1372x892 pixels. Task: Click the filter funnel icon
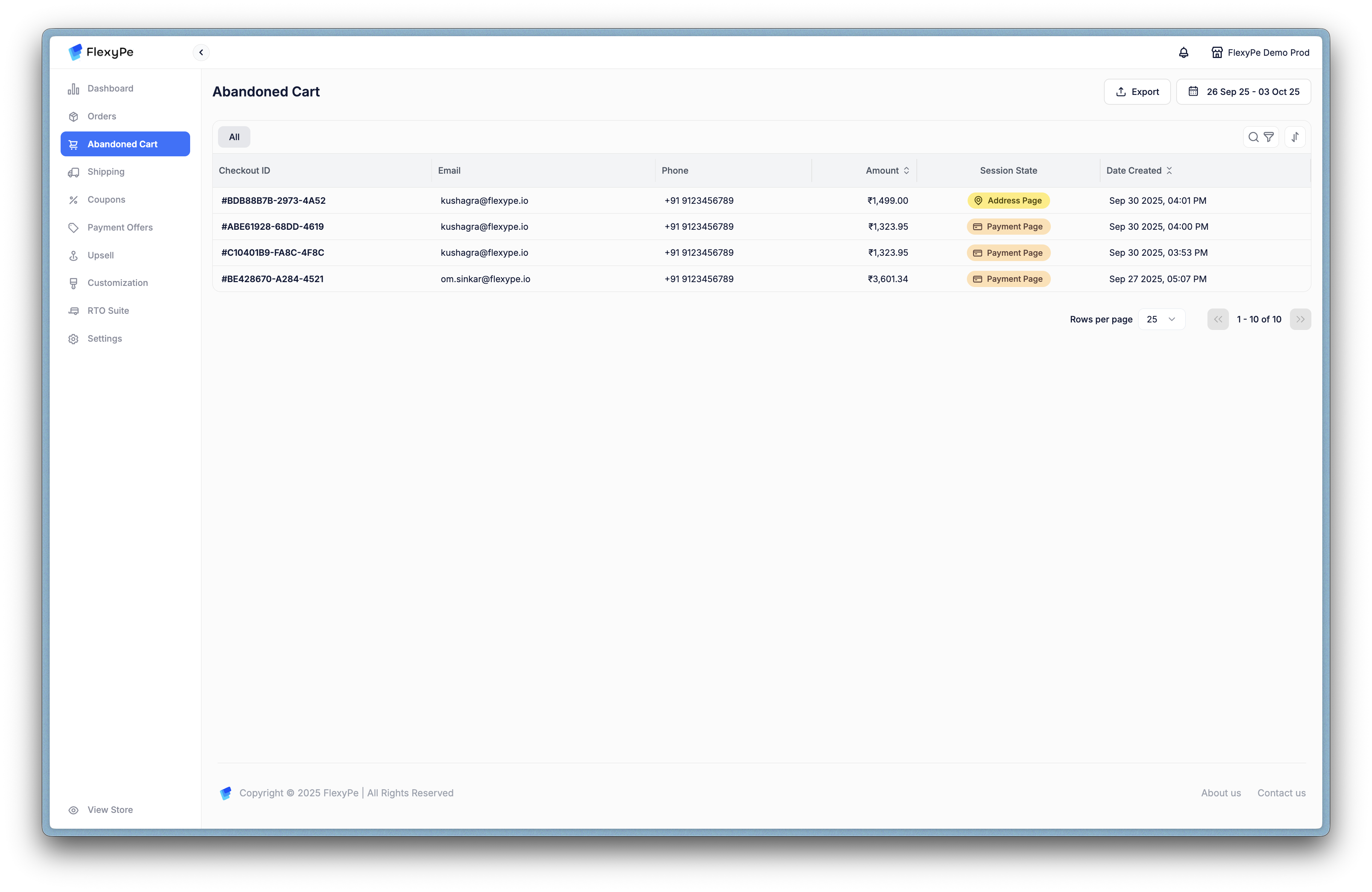click(1268, 137)
